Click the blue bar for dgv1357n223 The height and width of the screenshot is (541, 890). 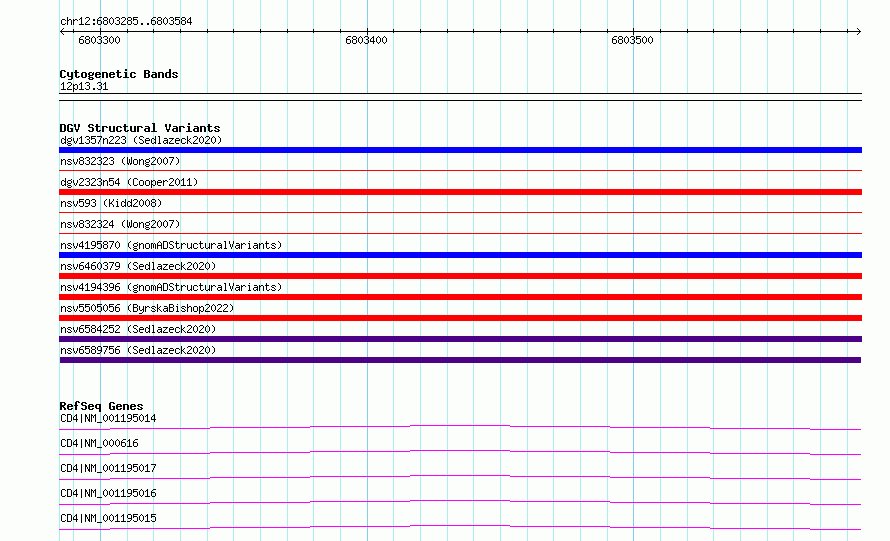460,150
